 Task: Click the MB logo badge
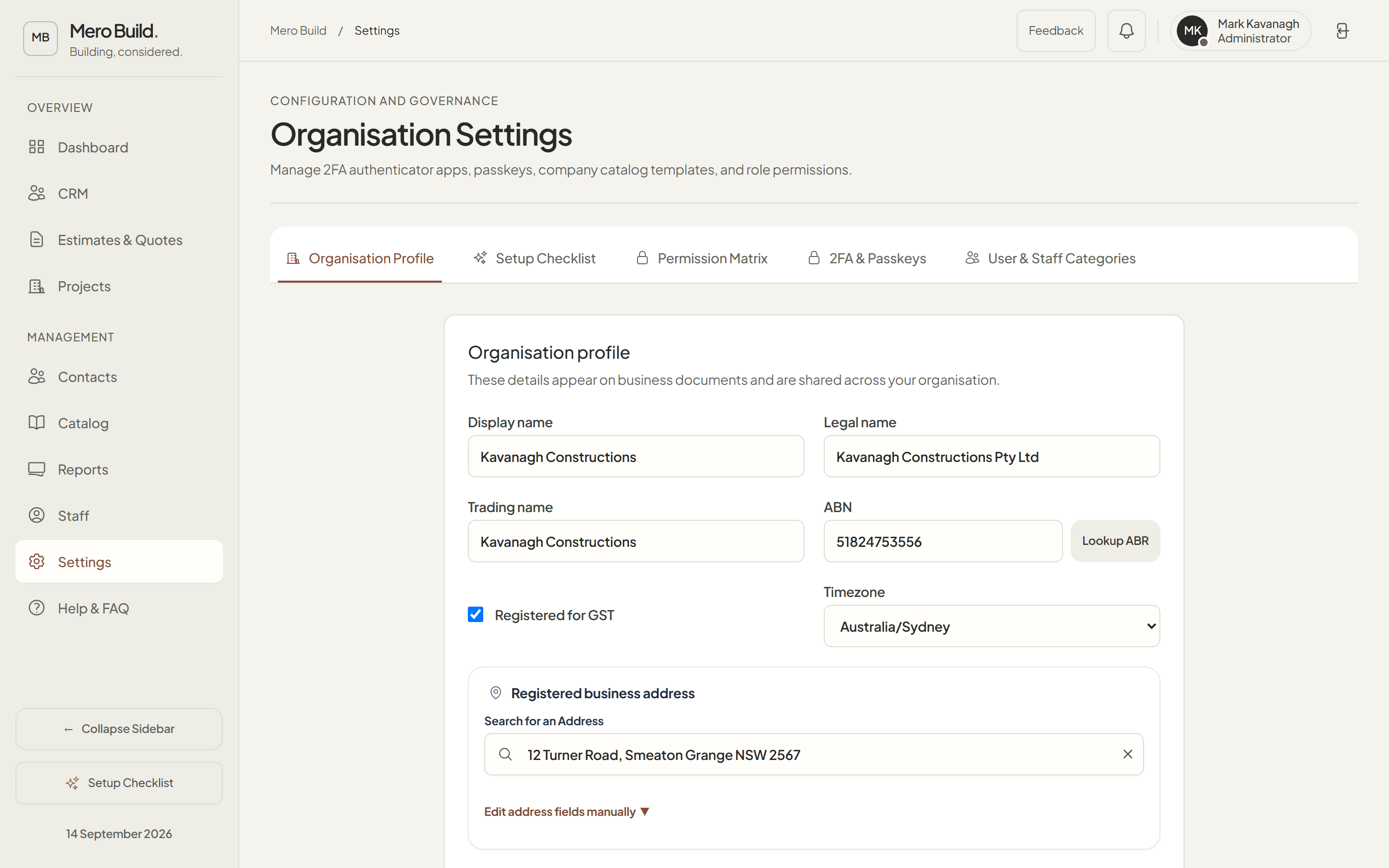point(40,38)
